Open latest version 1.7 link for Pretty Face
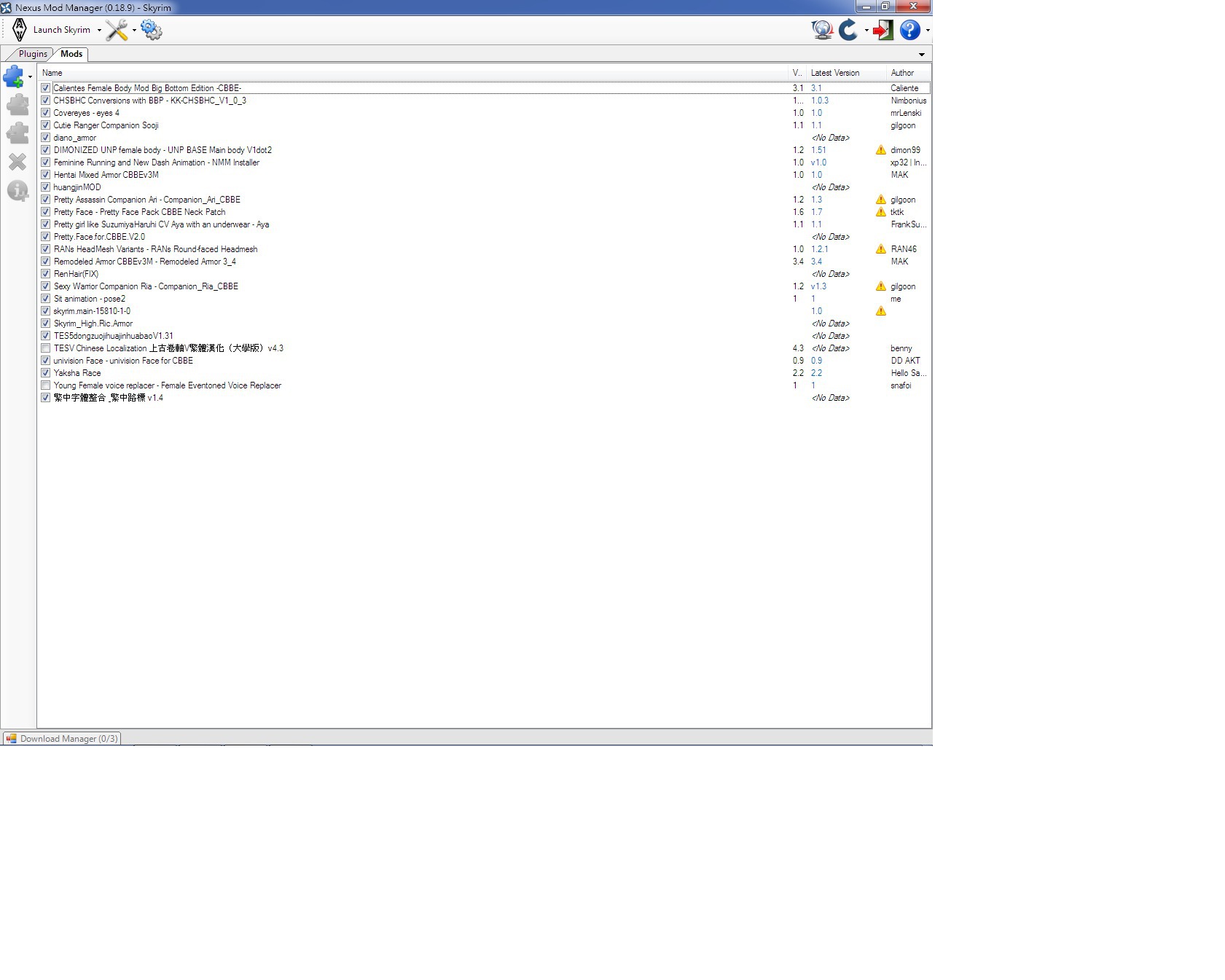The image size is (1225, 980). point(816,212)
